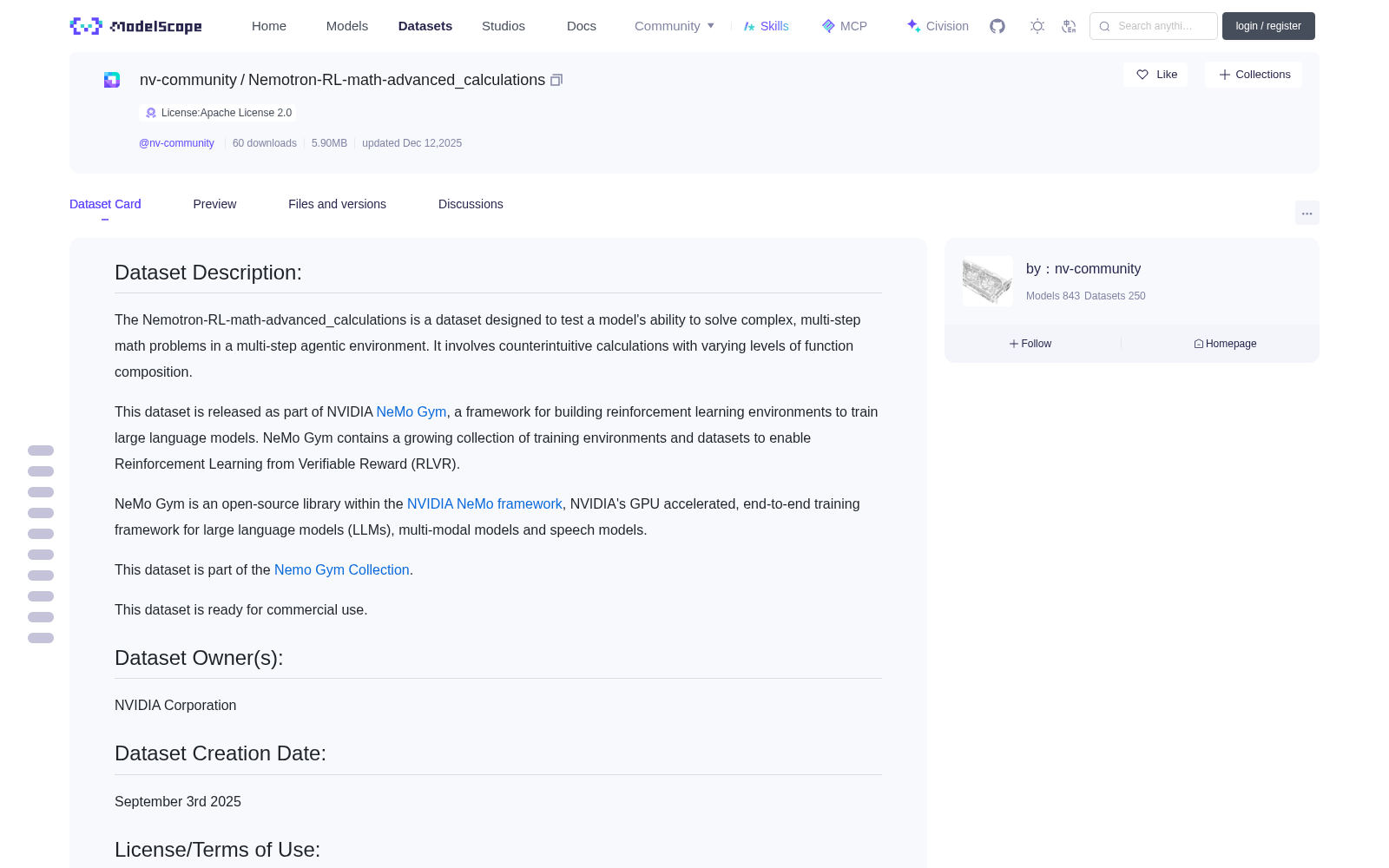Click the "Dataset Owner(s):" heading
This screenshot has height=868, width=1389.
[x=199, y=658]
